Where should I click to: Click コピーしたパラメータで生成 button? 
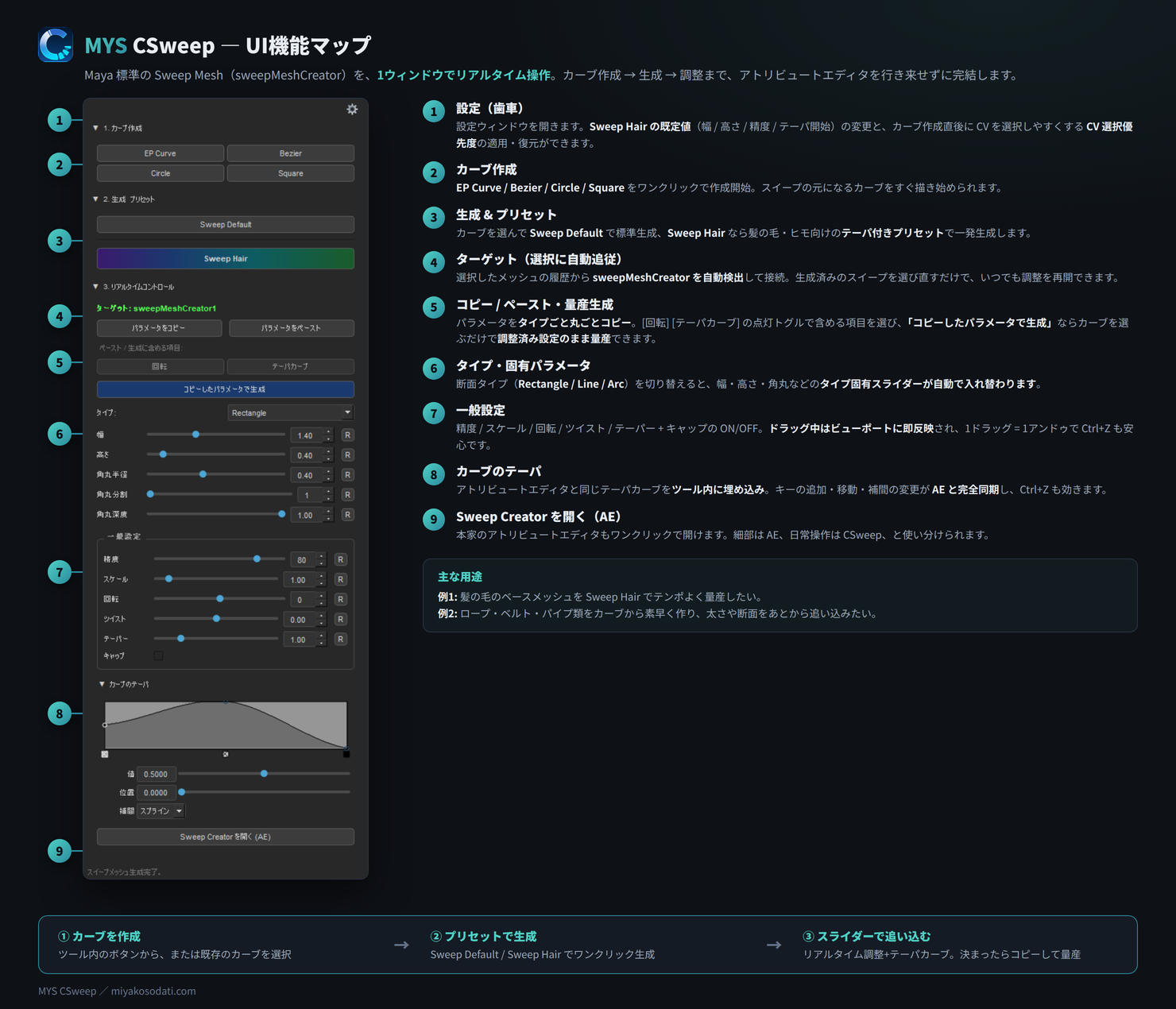click(226, 389)
